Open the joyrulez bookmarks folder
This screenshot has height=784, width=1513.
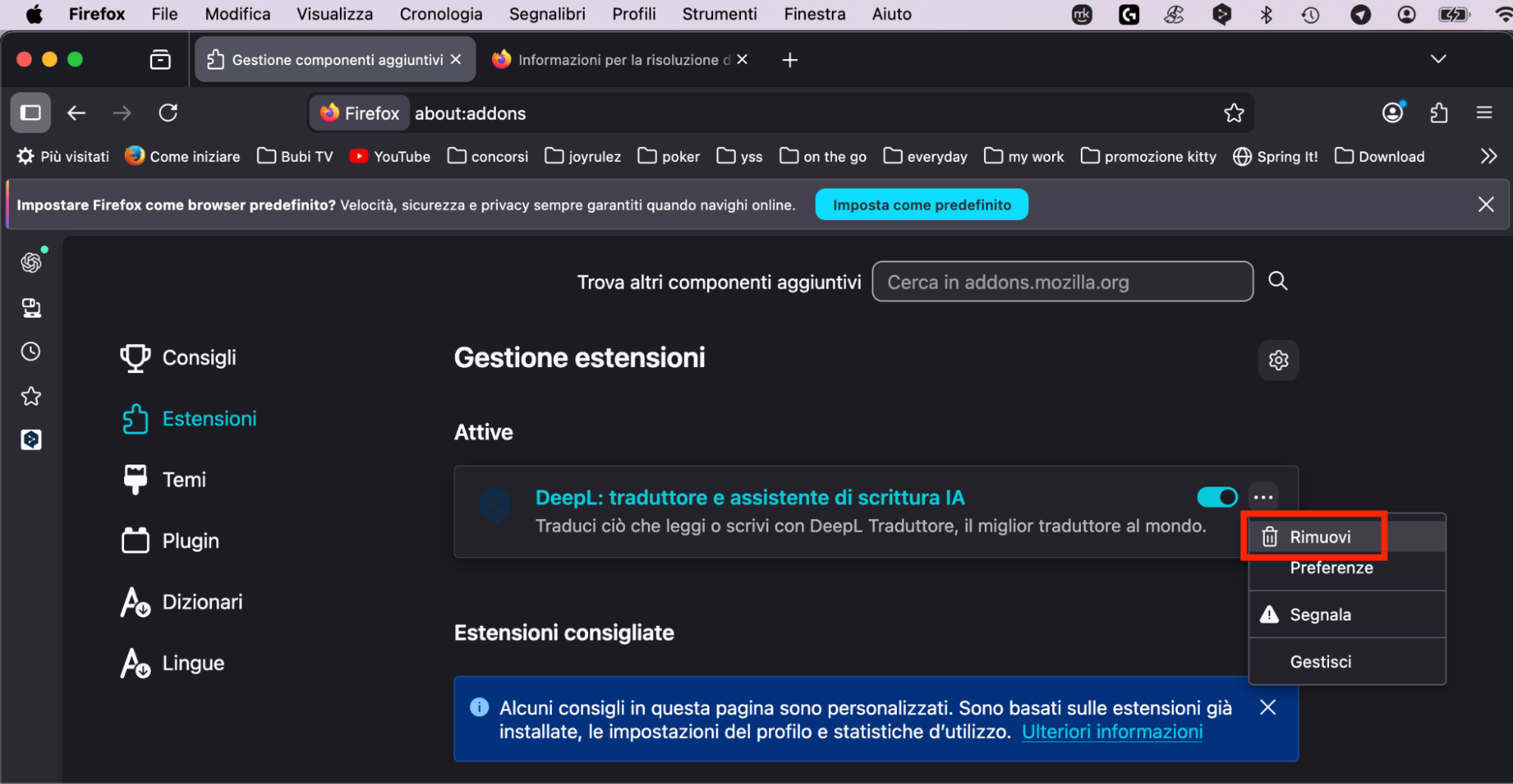[583, 156]
